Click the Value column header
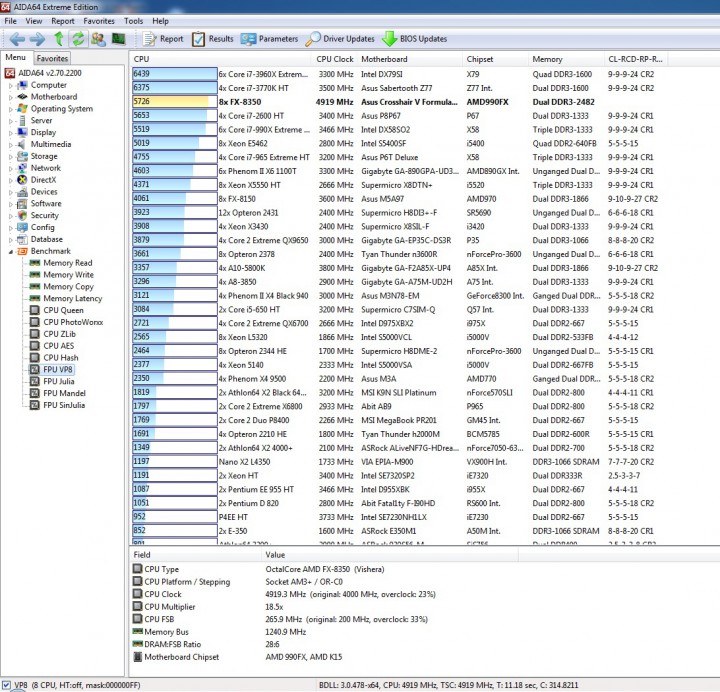Screen dimensions: 720x692 390,555
